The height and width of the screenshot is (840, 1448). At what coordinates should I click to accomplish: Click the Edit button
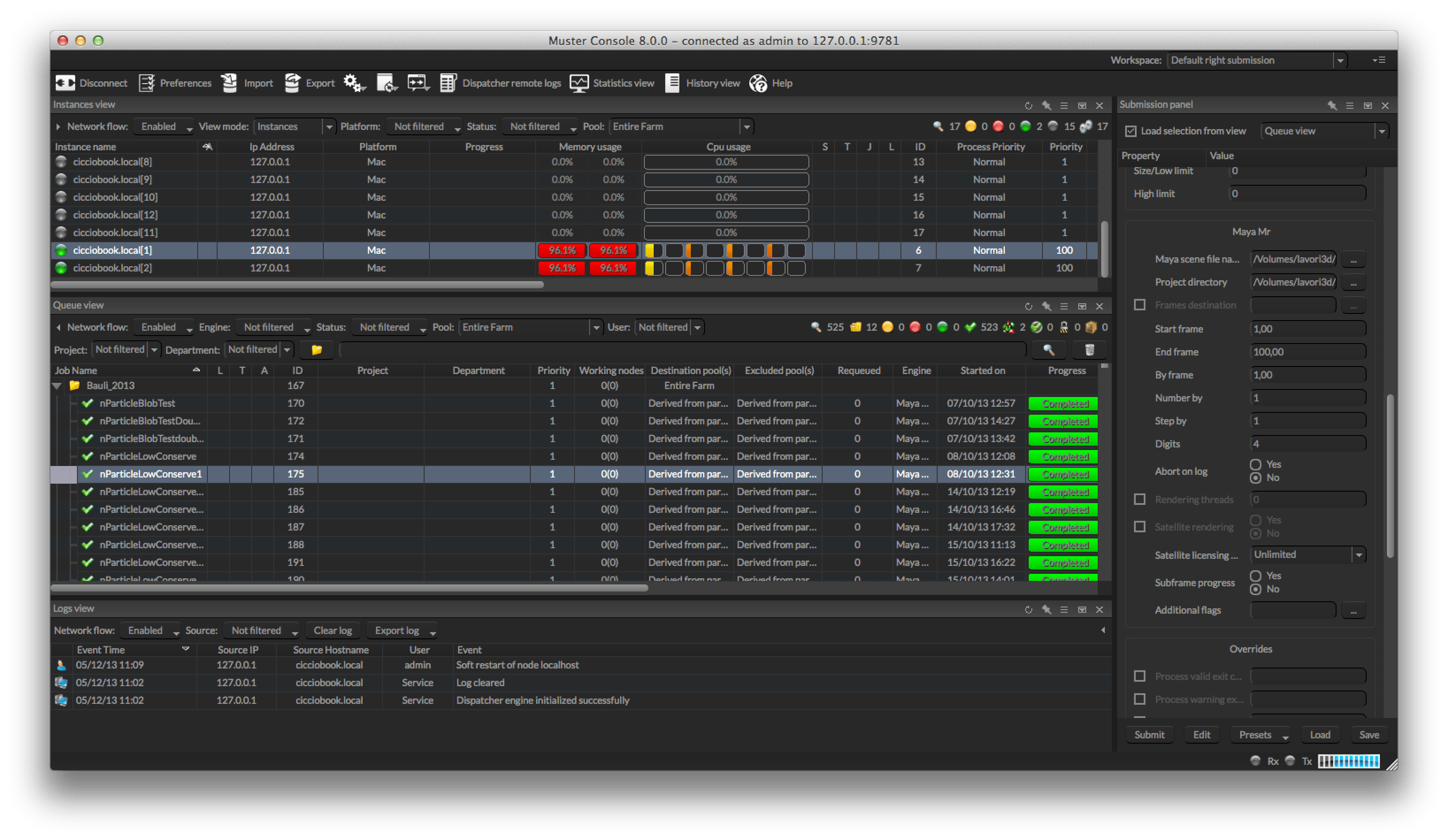[x=1202, y=735]
